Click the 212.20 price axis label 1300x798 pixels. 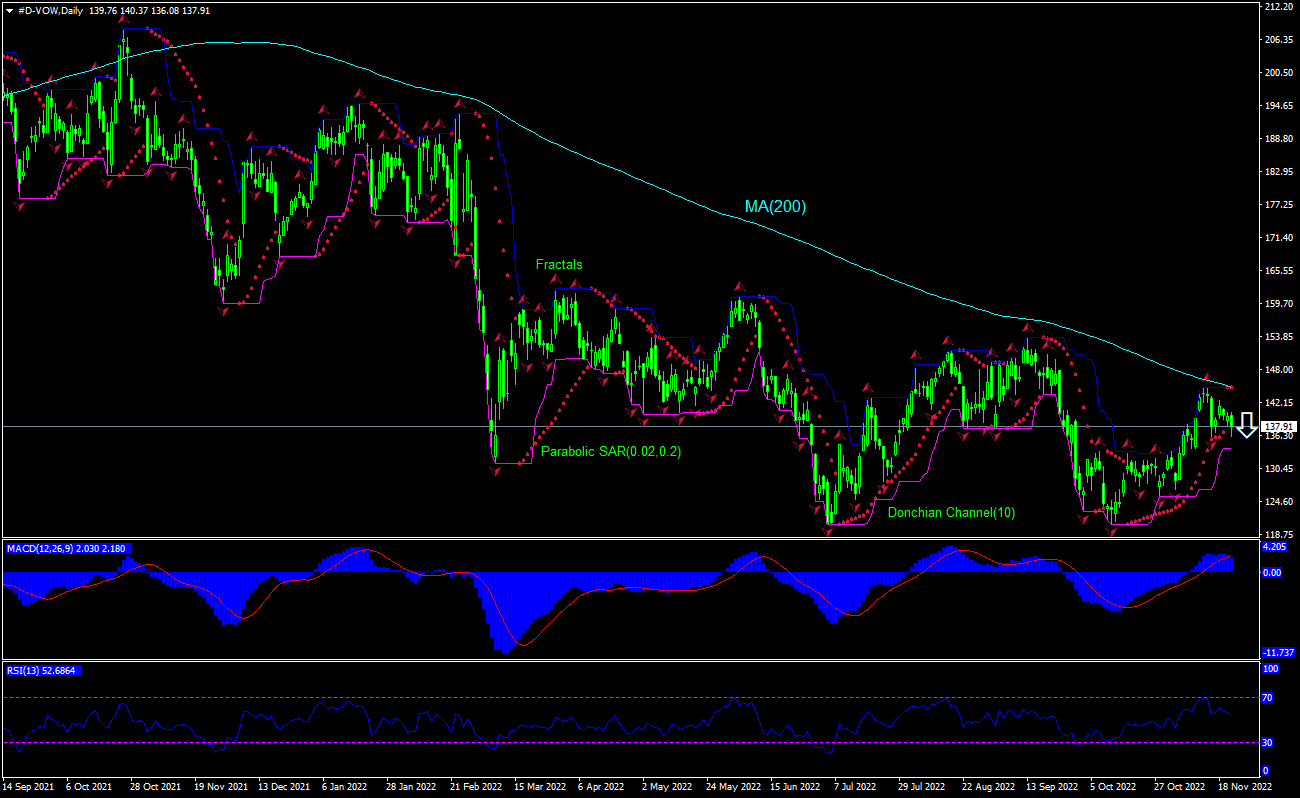1277,7
